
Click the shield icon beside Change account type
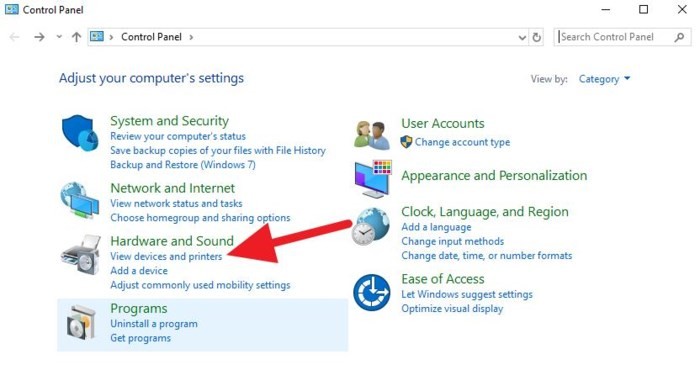click(406, 142)
